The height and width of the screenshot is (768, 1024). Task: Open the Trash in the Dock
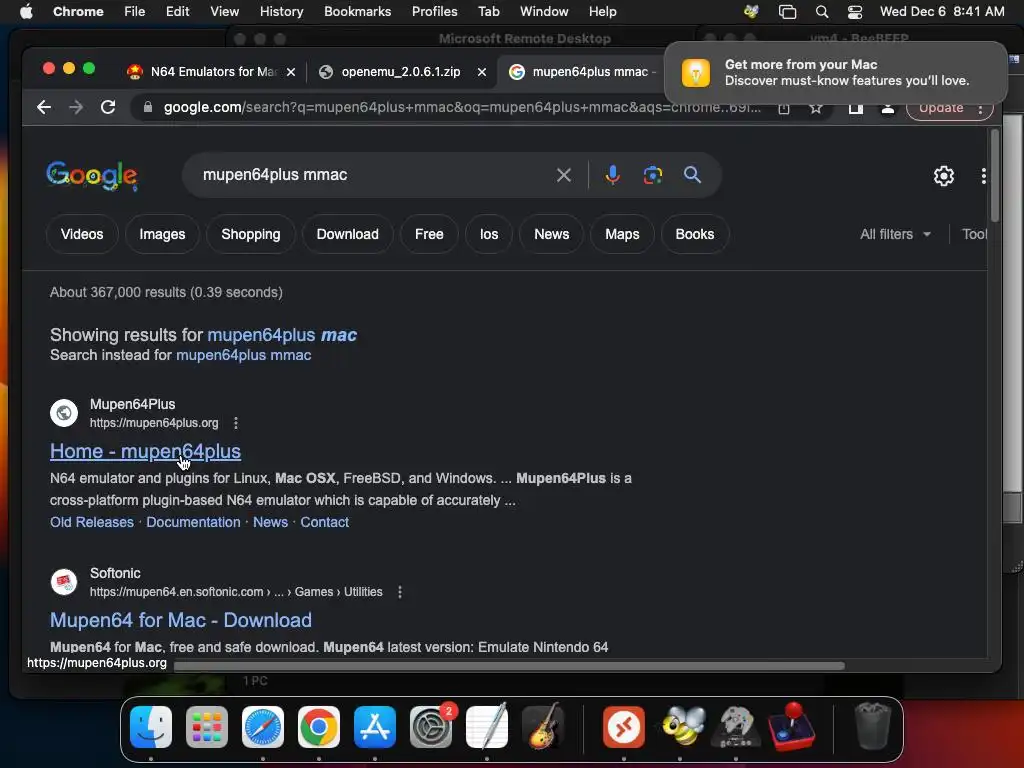[872, 727]
